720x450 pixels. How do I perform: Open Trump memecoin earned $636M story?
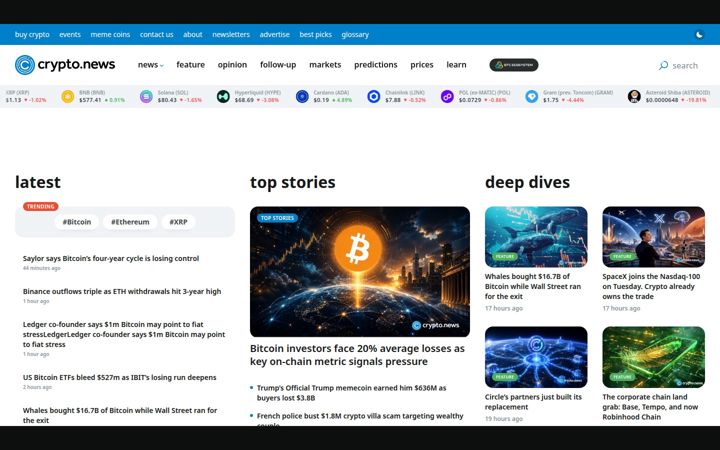pos(351,393)
